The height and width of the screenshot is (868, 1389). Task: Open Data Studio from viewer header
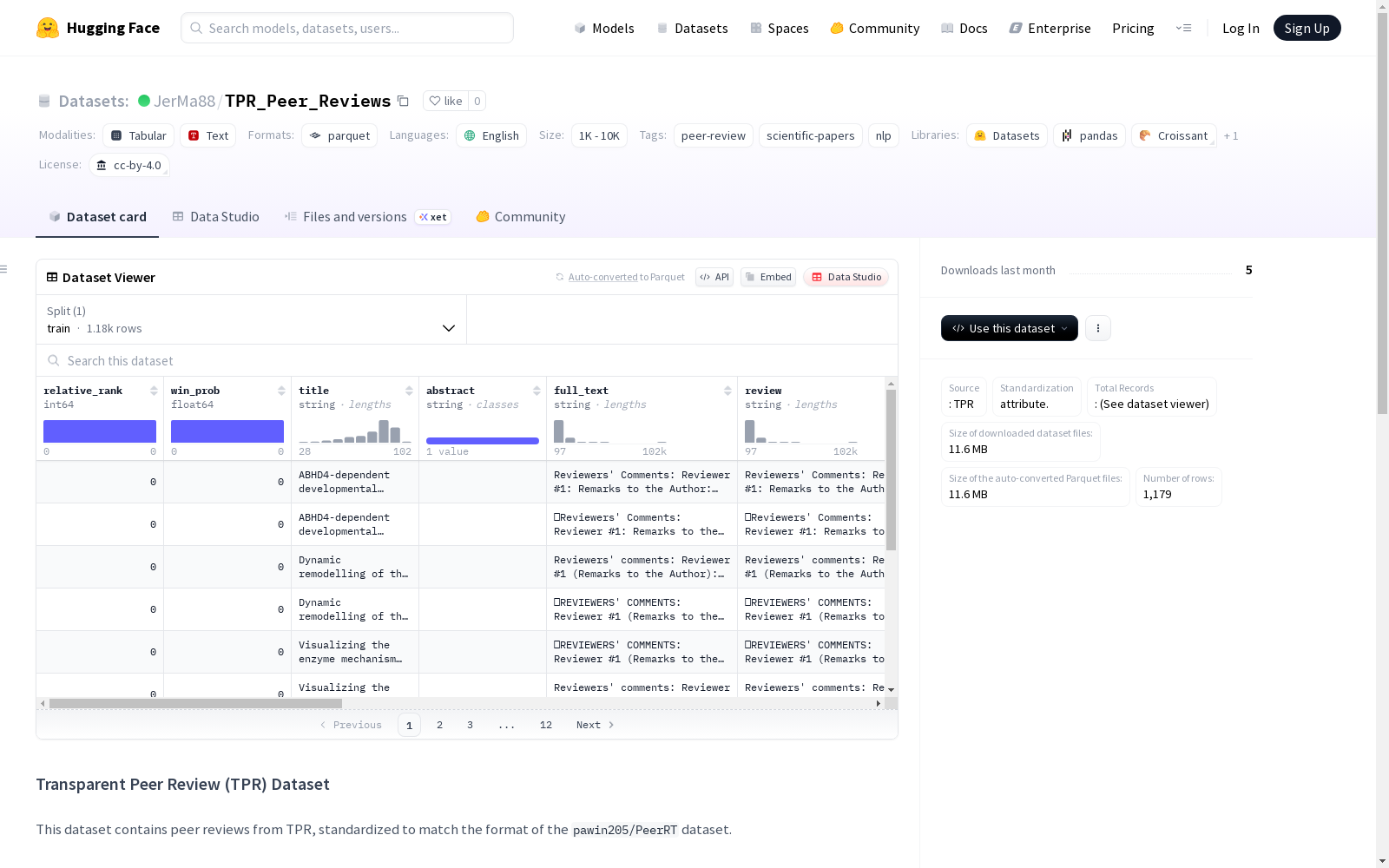[x=846, y=277]
